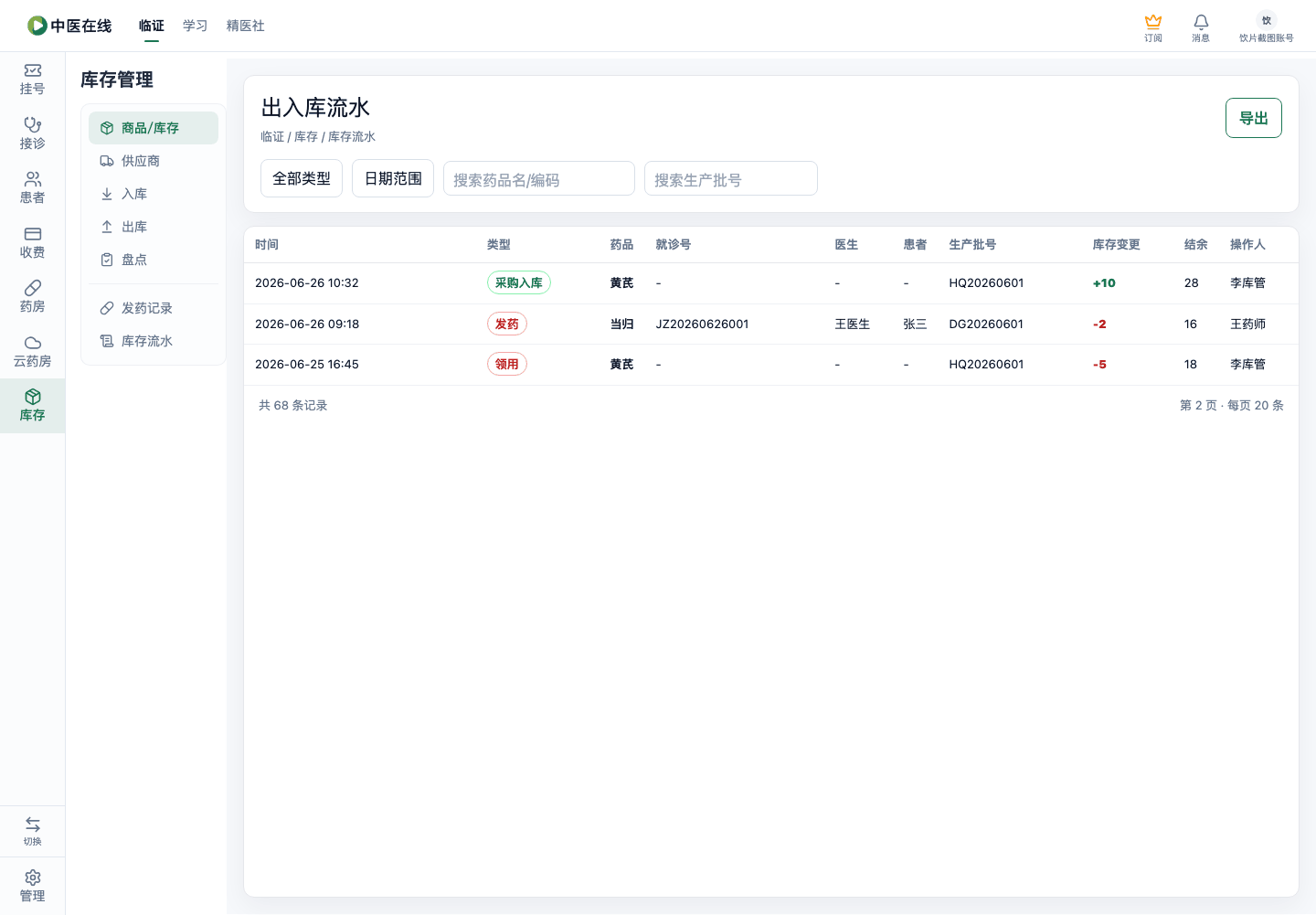
Task: Click batch number DG20260601
Action: point(986,324)
